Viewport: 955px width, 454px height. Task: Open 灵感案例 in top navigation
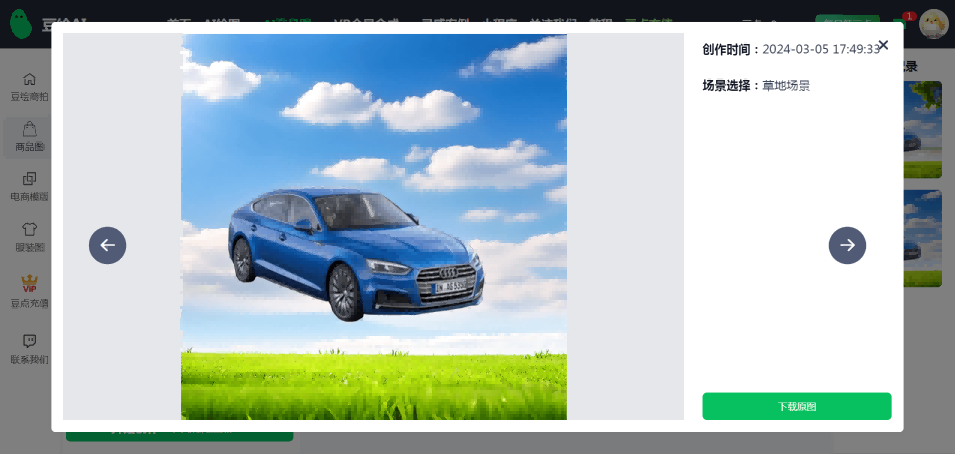(443, 19)
